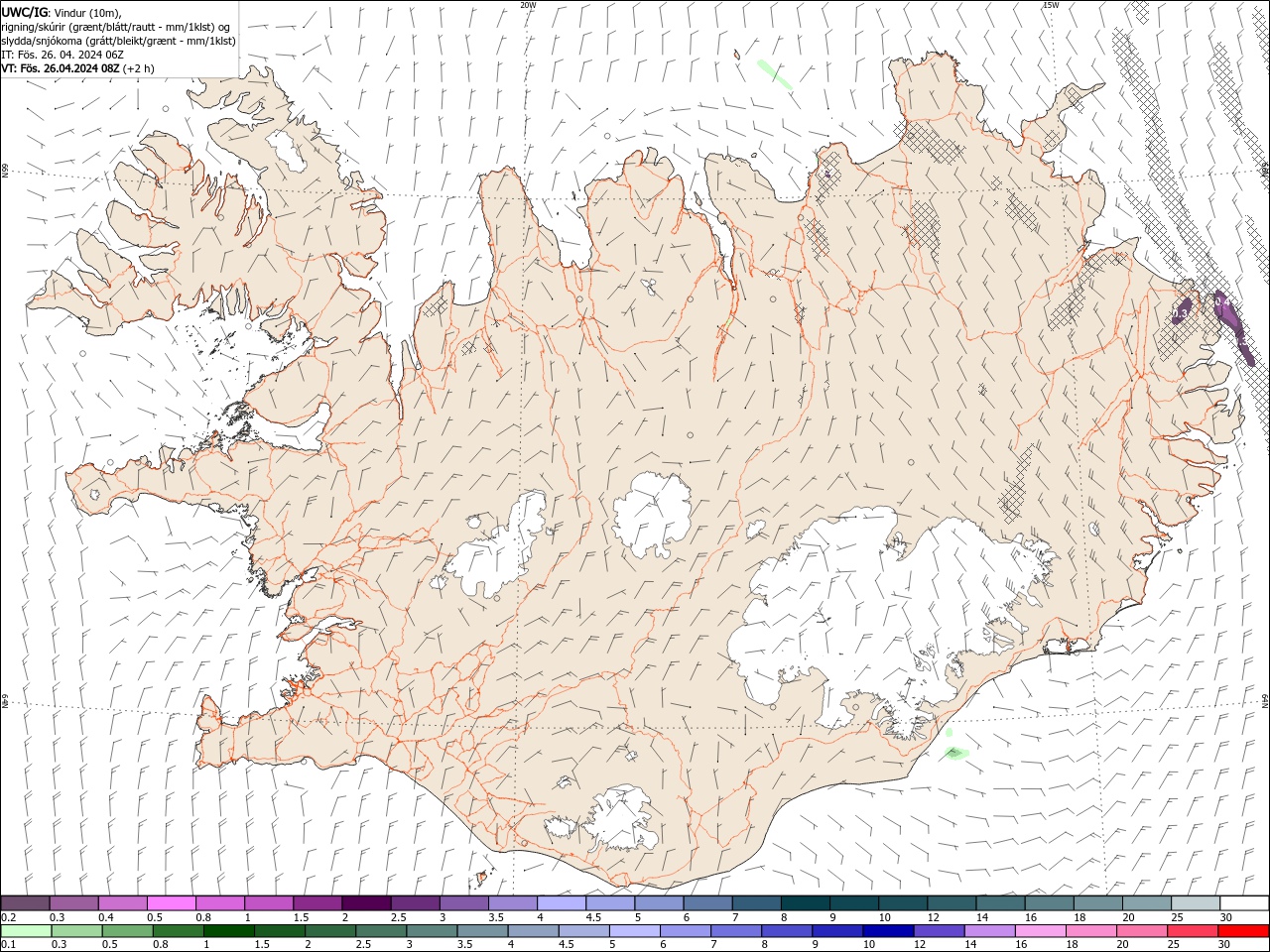Screen dimensions: 1270x952
Task: Click the upper row swatch labeled 1.5
Action: (x=317, y=902)
